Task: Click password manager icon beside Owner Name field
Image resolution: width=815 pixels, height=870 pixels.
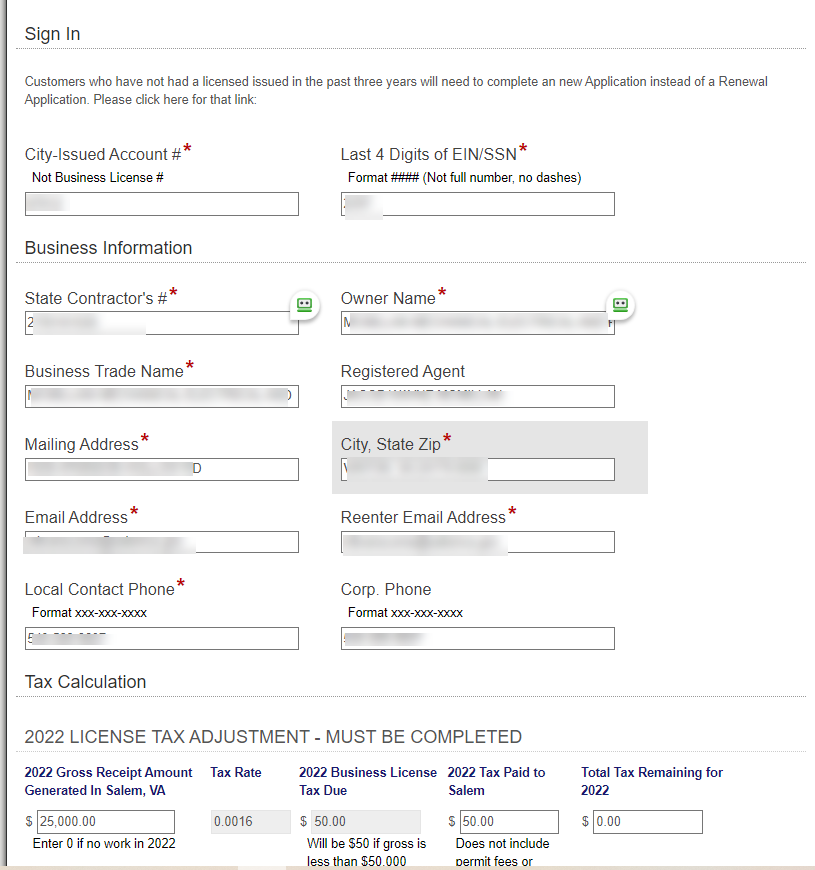Action: (x=620, y=304)
